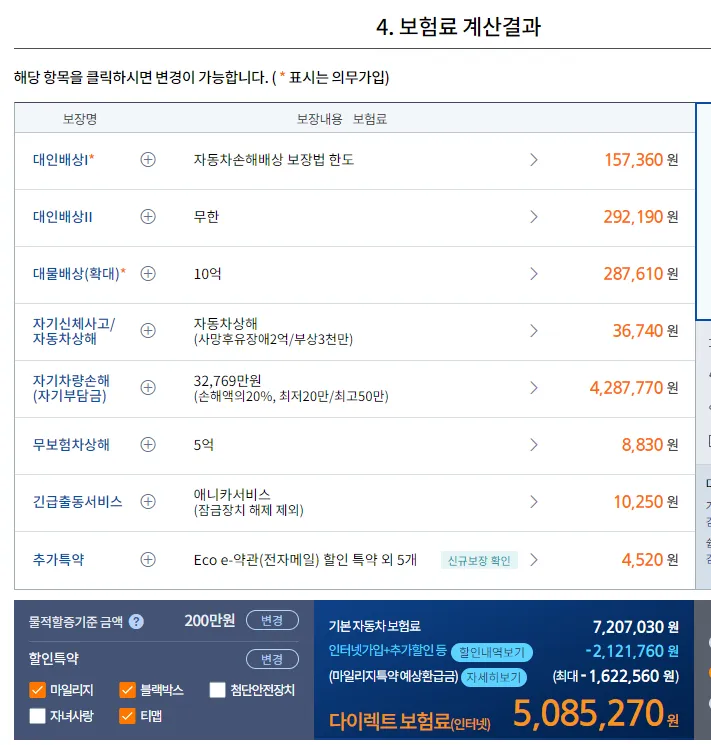
Task: Click the 287,610 원 premium amount
Action: [x=641, y=274]
